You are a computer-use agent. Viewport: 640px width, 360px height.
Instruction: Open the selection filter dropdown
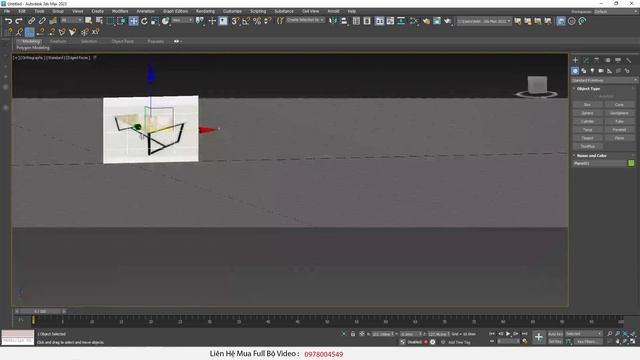click(x=71, y=20)
